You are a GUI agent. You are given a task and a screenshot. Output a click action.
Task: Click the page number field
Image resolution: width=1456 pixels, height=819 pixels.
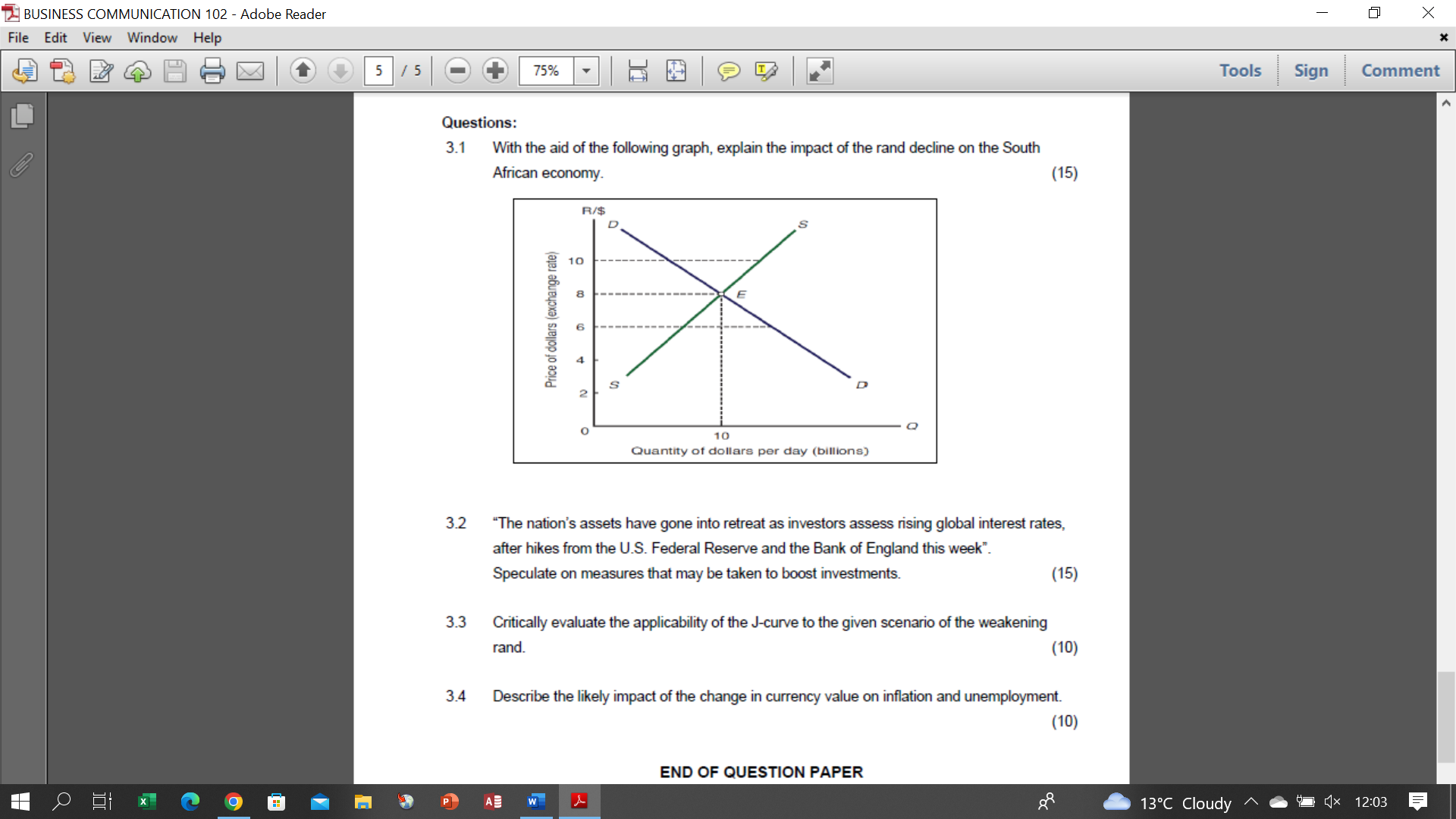pyautogui.click(x=378, y=71)
